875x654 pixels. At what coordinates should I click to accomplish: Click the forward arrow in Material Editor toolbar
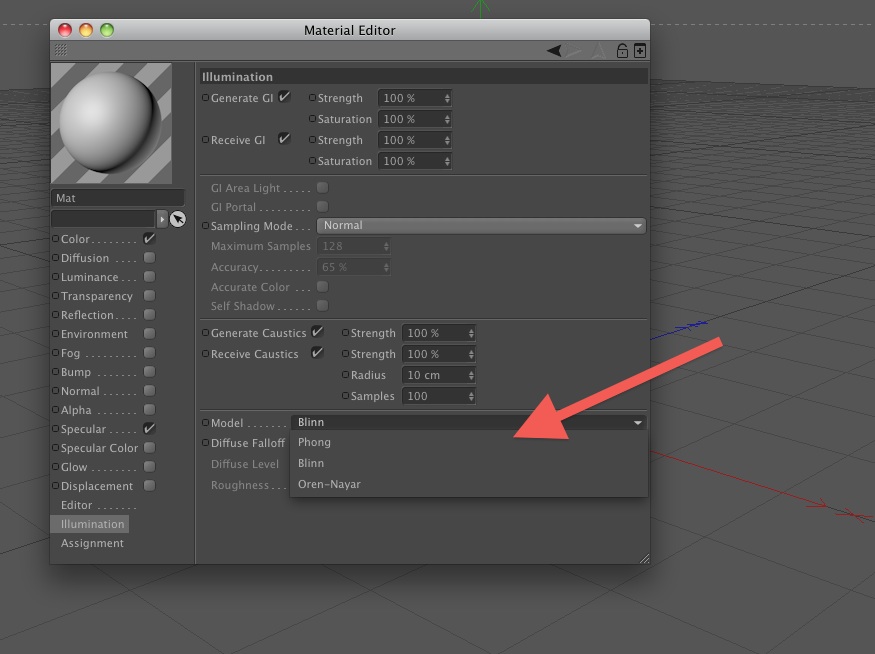pyautogui.click(x=573, y=51)
